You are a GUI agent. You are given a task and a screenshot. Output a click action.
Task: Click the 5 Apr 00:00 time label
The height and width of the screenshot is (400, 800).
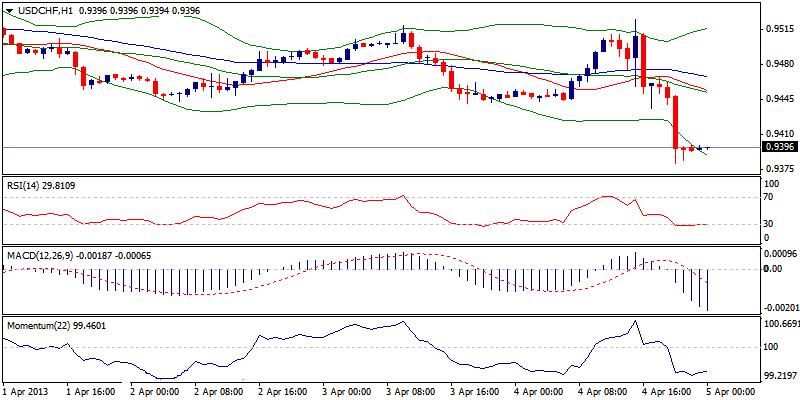(x=734, y=391)
